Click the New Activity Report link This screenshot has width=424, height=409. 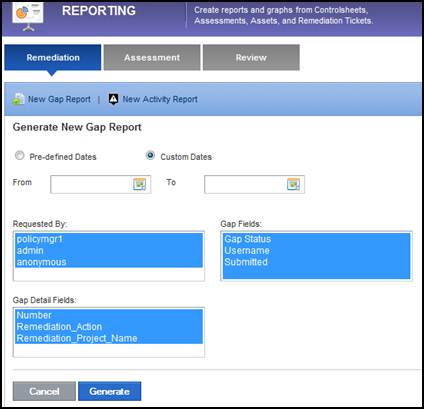(x=160, y=99)
